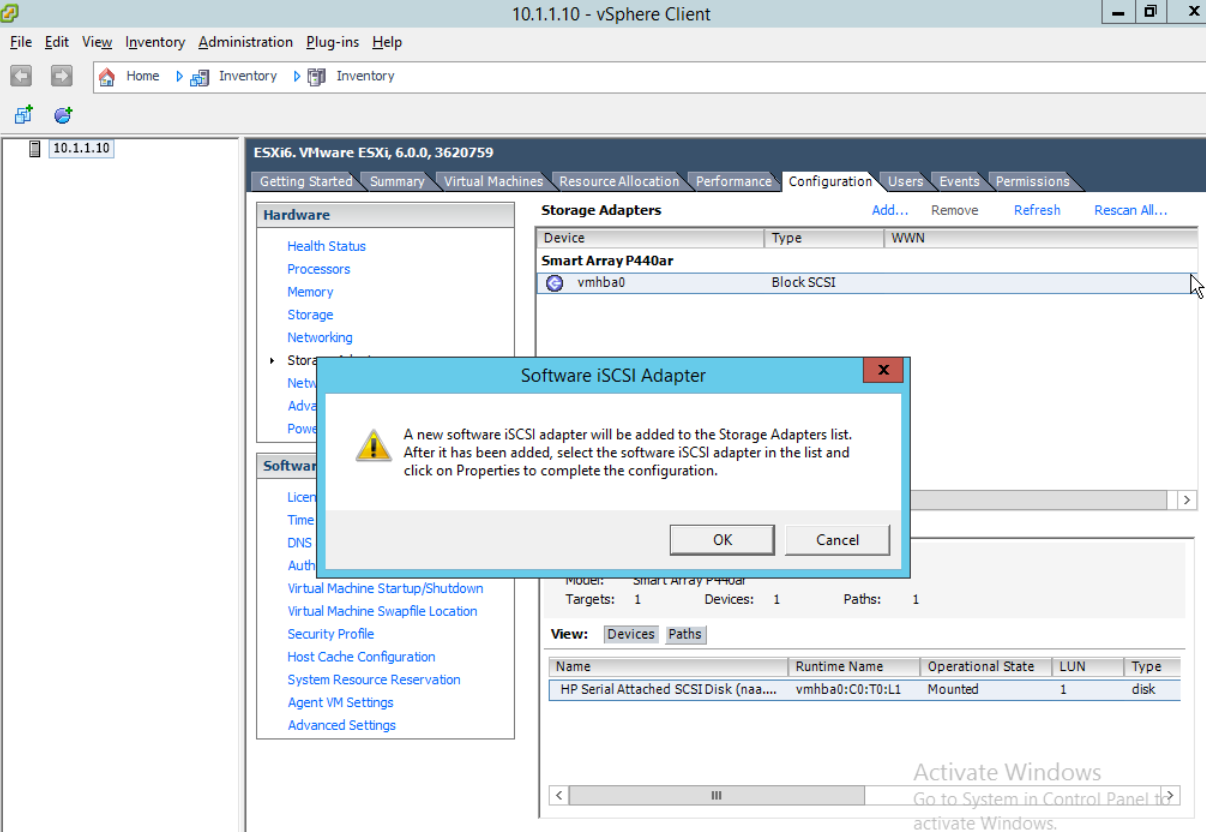
Task: Click the warning icon in the iSCSI dialog
Action: [x=373, y=447]
